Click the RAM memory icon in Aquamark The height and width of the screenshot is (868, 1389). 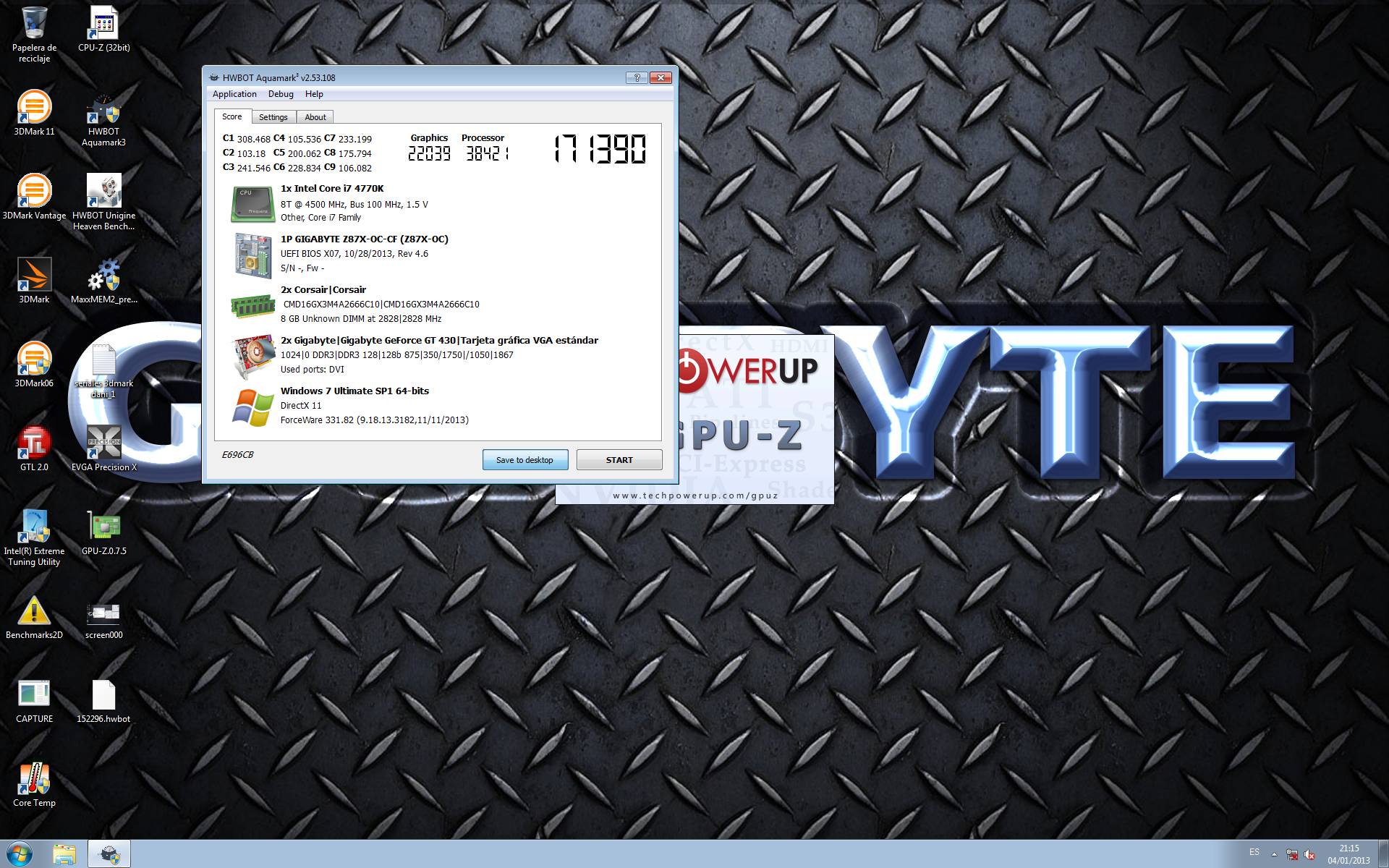(x=252, y=306)
